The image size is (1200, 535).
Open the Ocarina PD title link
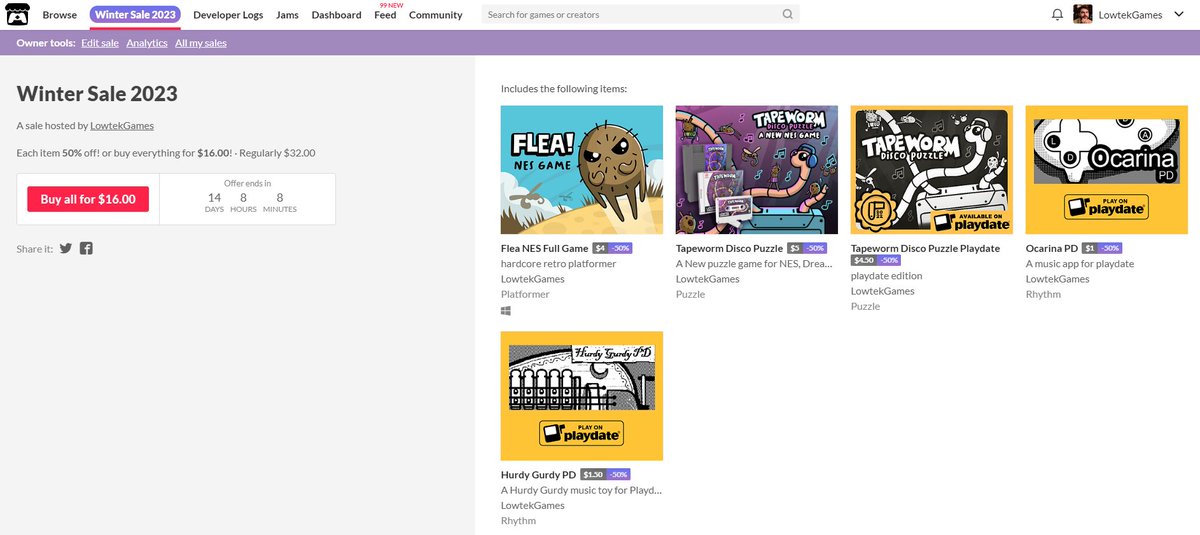(1052, 248)
